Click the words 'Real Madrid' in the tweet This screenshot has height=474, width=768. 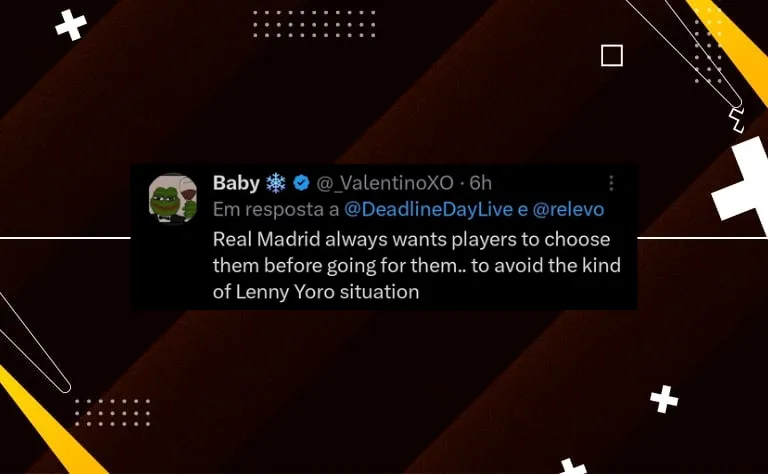coord(266,239)
